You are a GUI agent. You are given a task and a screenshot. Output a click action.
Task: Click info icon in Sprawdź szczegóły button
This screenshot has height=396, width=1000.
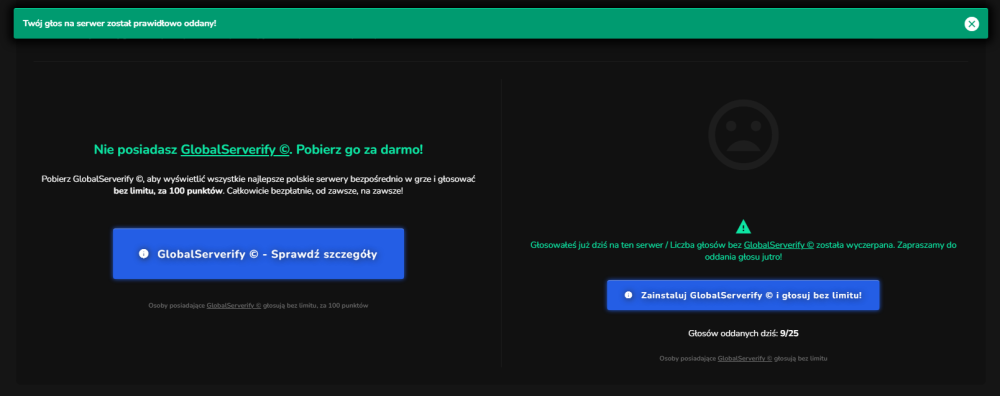pyautogui.click(x=143, y=254)
